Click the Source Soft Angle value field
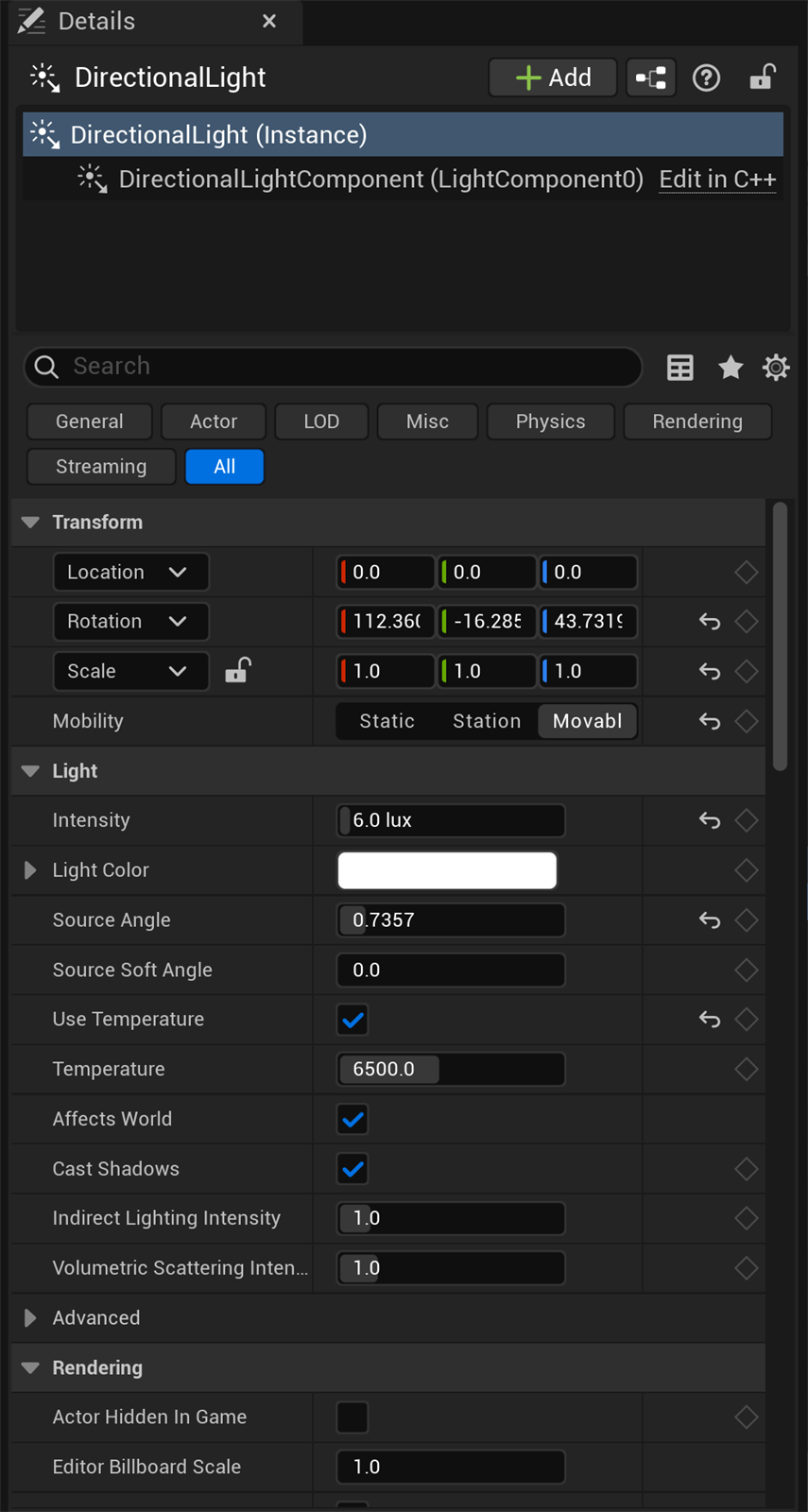This screenshot has height=1512, width=808. tap(451, 970)
